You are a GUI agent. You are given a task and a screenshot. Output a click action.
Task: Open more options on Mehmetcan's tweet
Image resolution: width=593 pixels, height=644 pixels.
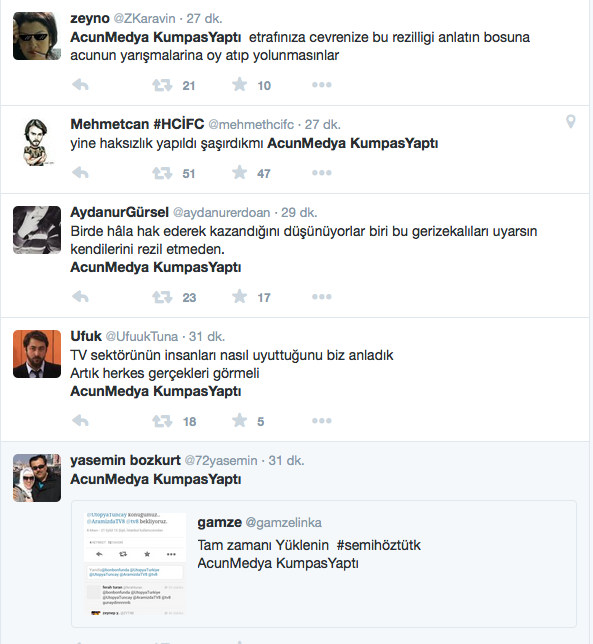(322, 173)
